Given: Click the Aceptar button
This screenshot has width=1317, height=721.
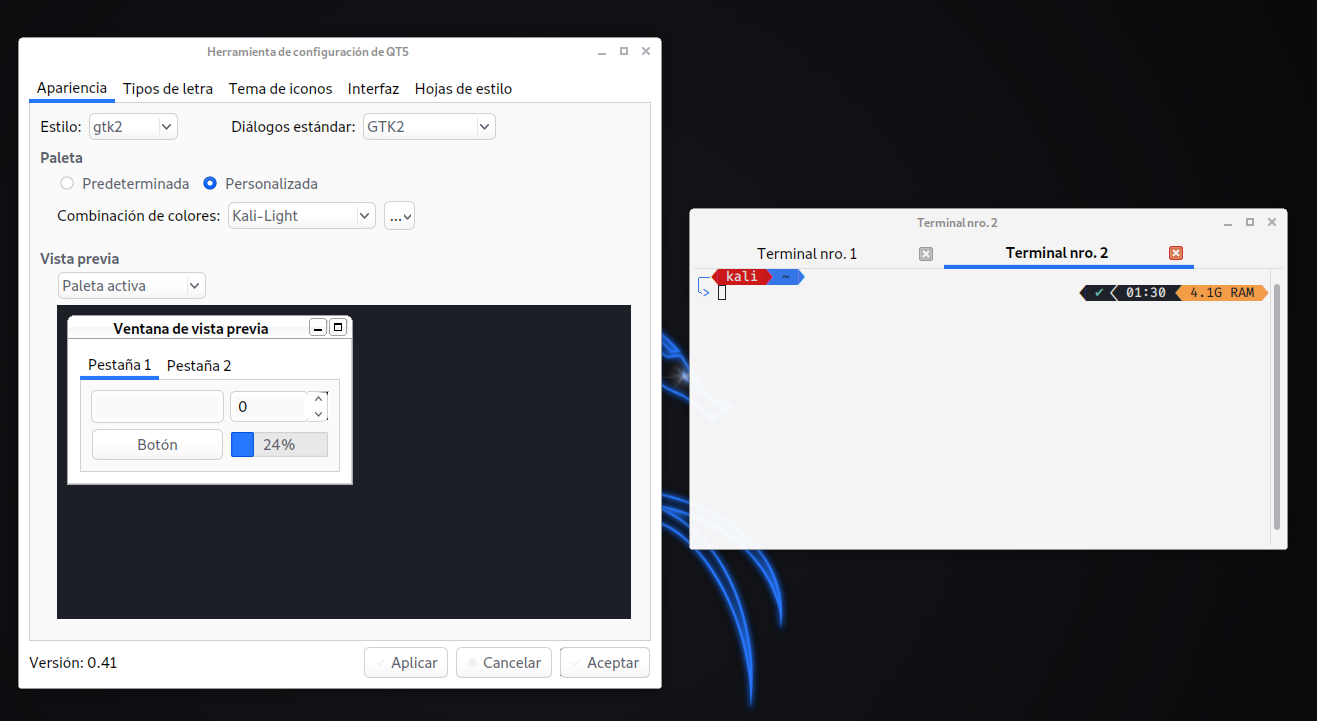Looking at the screenshot, I should (x=605, y=662).
